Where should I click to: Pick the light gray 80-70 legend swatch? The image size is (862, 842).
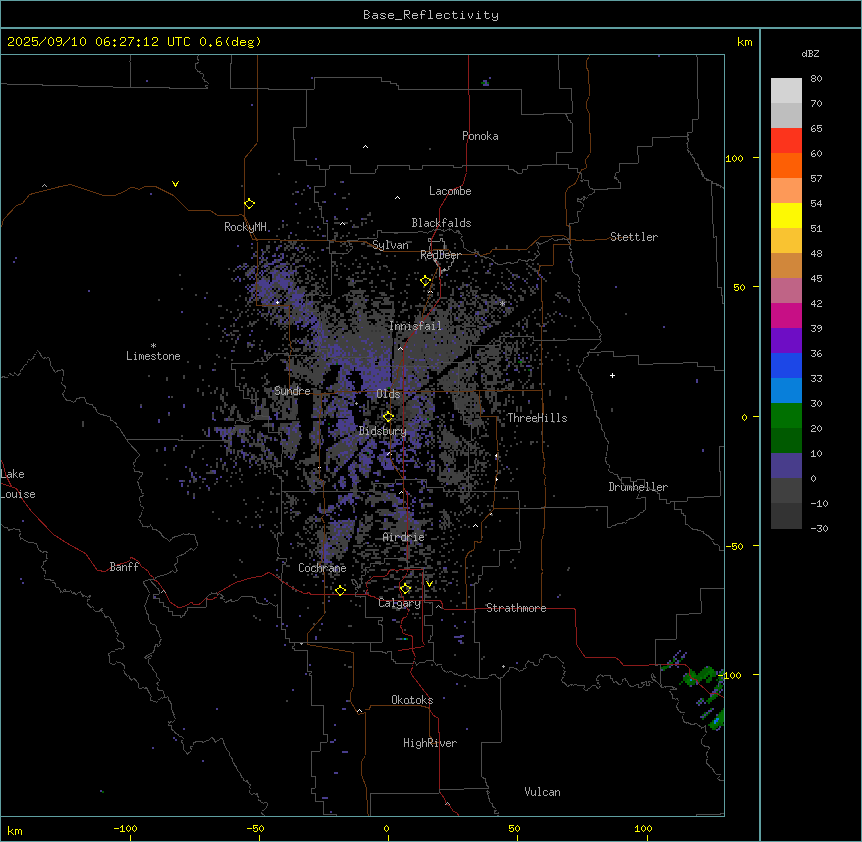coord(786,91)
